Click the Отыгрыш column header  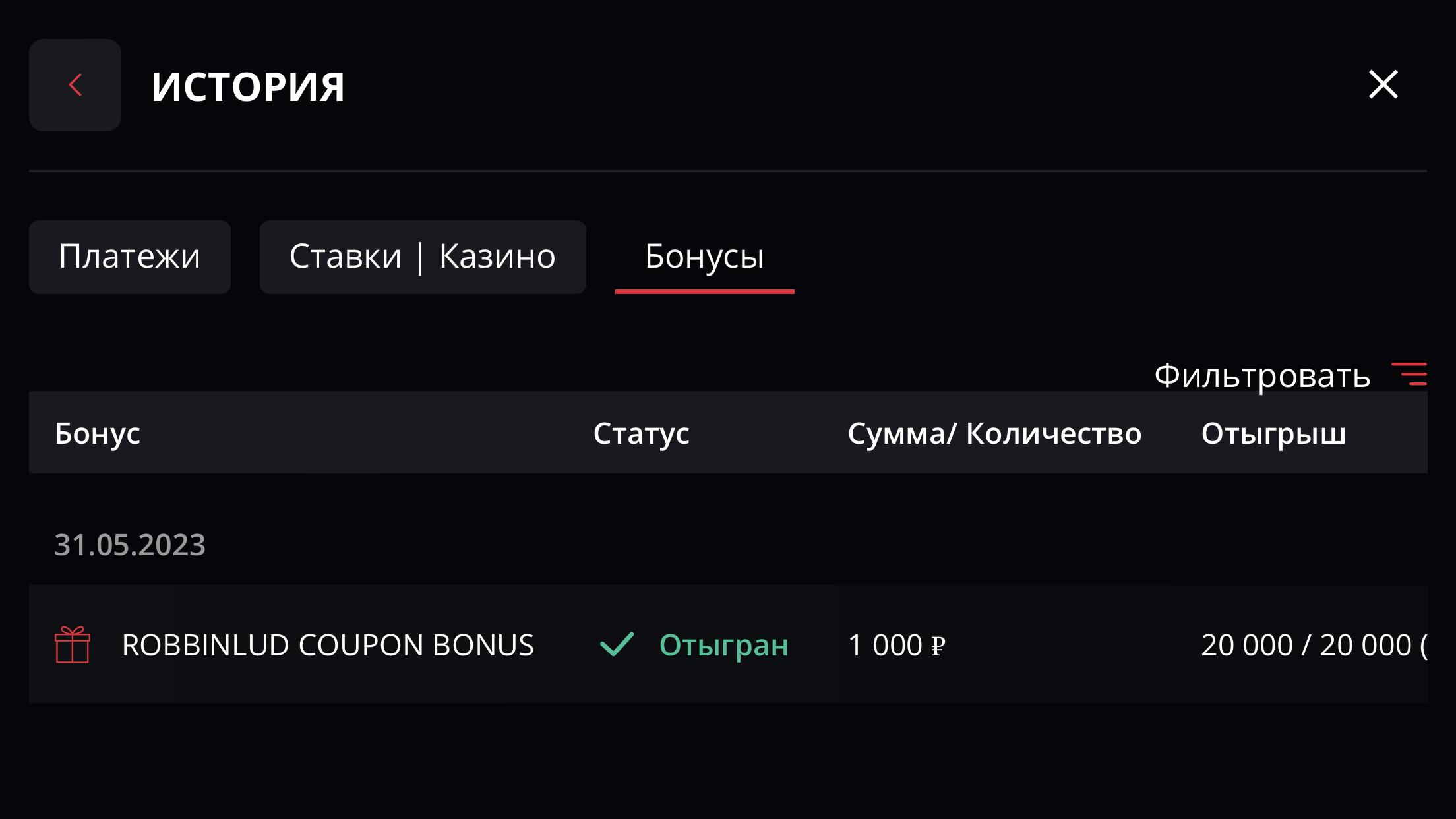(x=1273, y=433)
